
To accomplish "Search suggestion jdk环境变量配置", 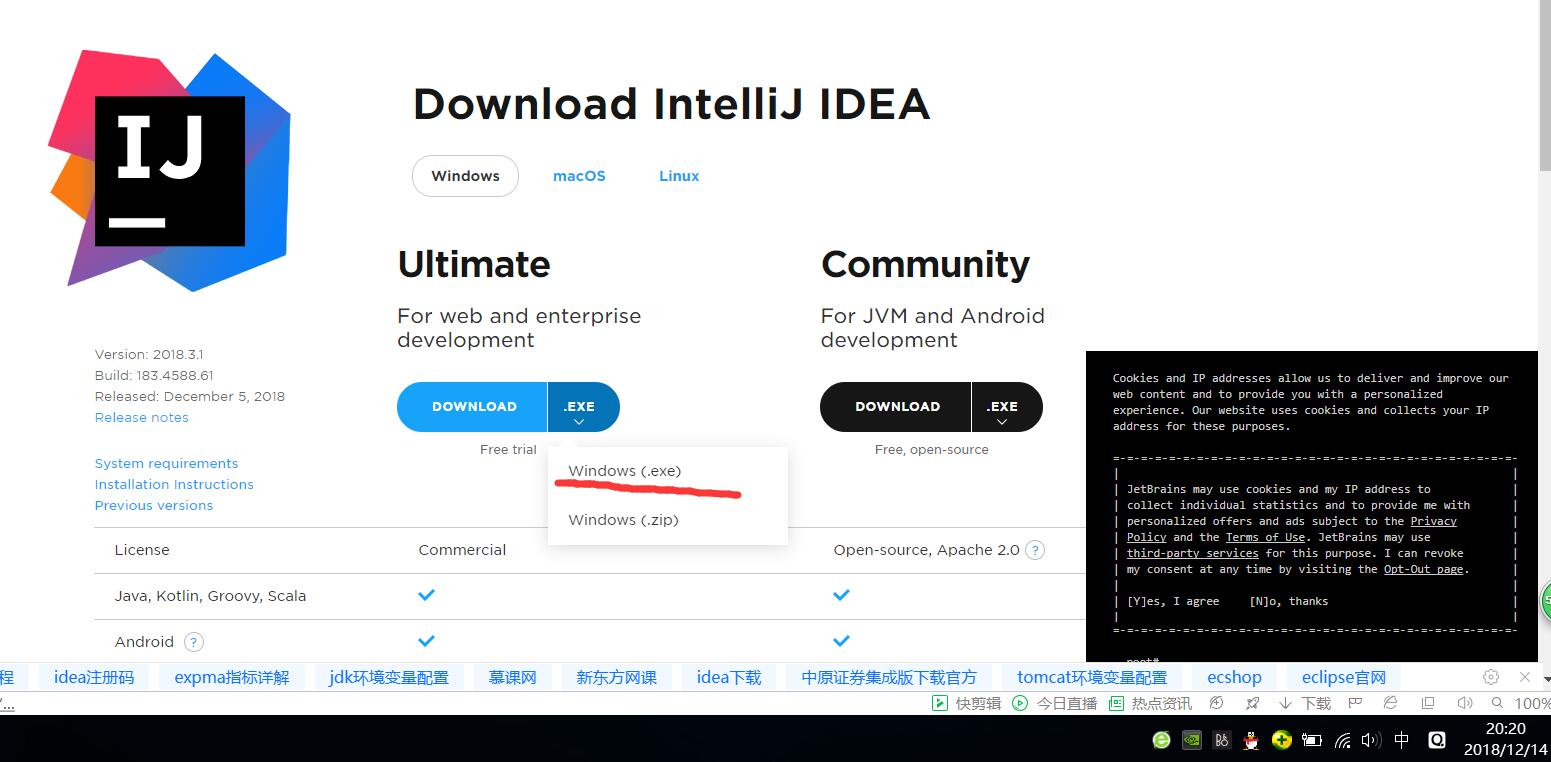I will 388,677.
